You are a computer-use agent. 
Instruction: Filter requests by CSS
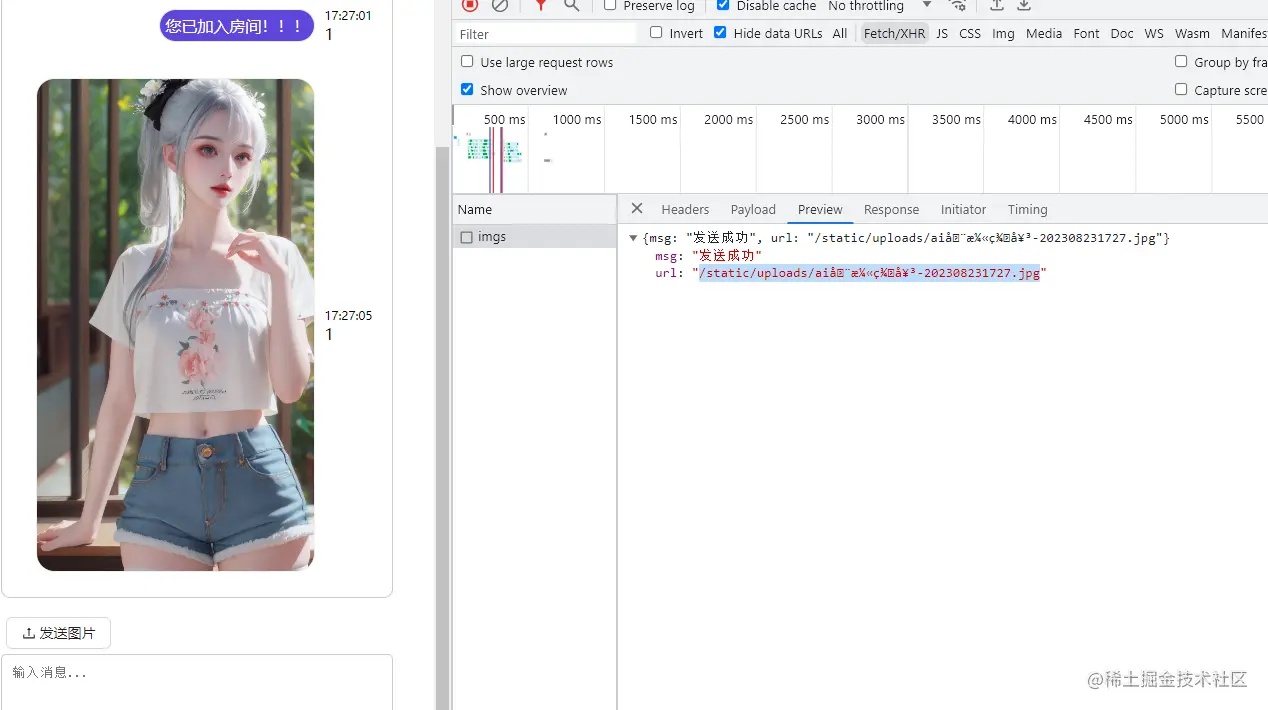click(970, 34)
